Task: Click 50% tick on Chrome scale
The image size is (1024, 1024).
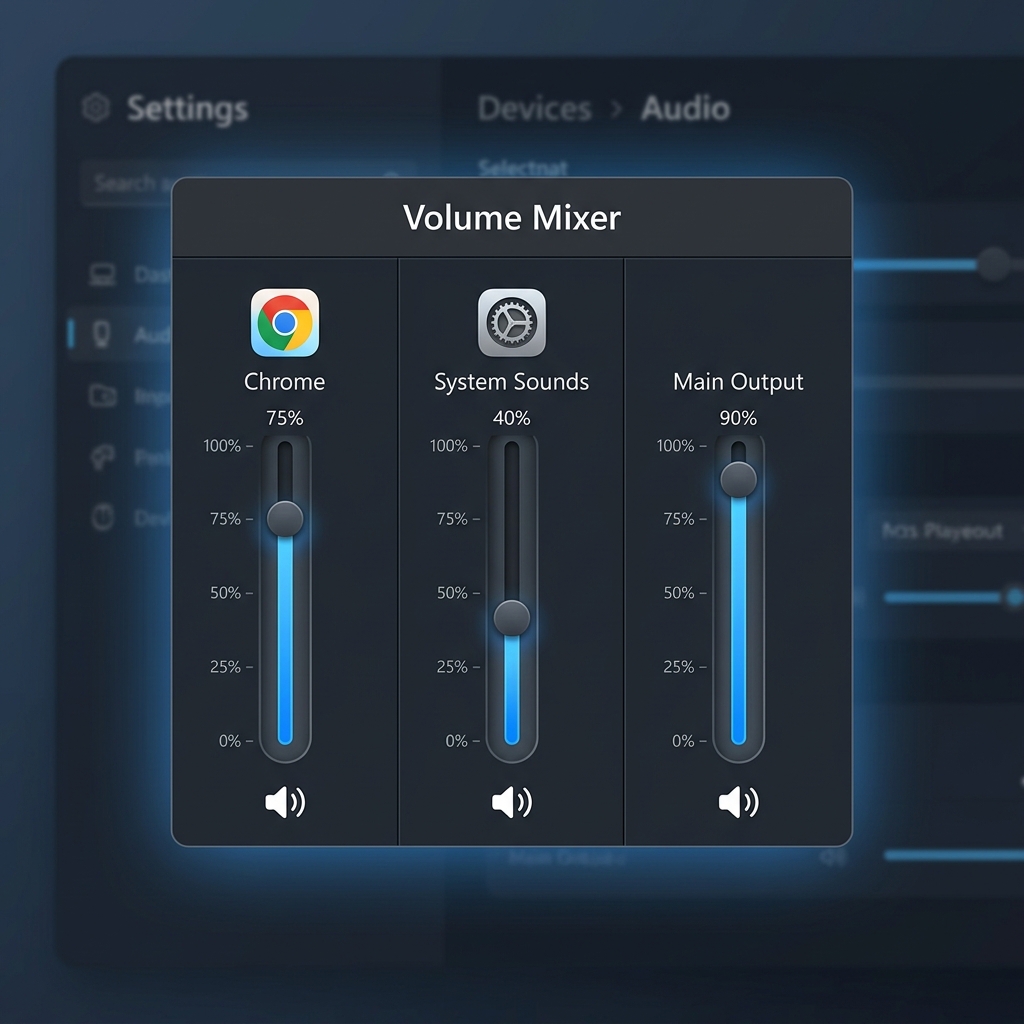Action: (231, 593)
